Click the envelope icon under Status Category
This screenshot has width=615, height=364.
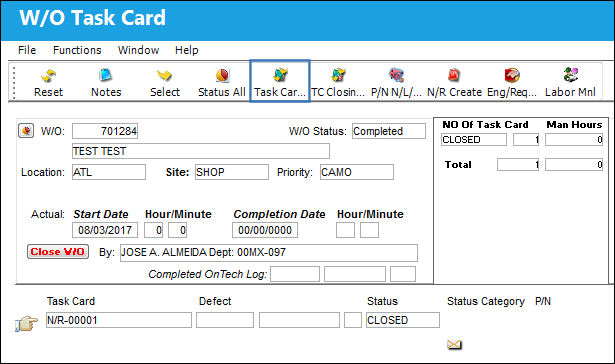pyautogui.click(x=454, y=345)
